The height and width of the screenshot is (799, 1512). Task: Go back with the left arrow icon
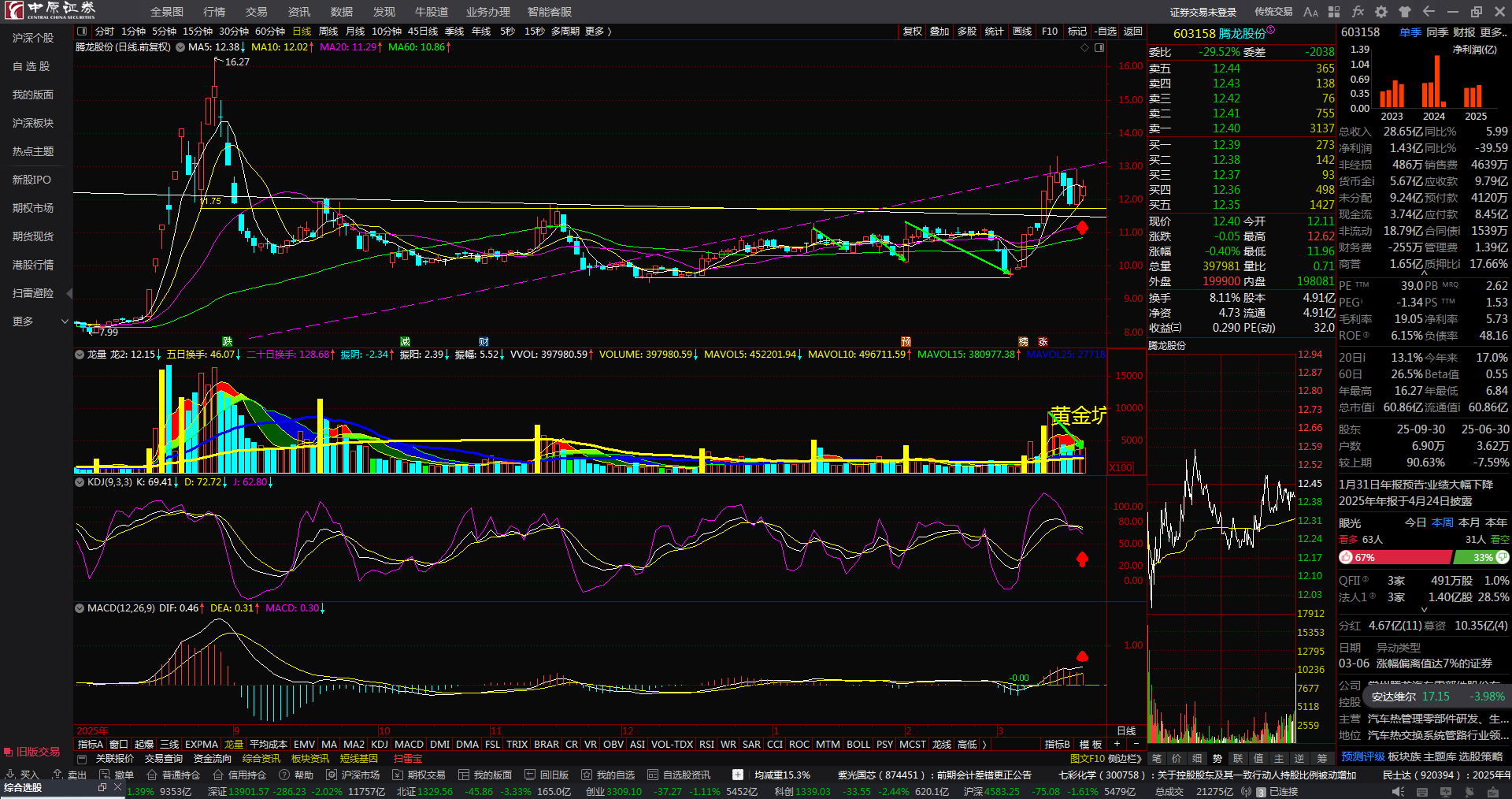coord(1429,12)
